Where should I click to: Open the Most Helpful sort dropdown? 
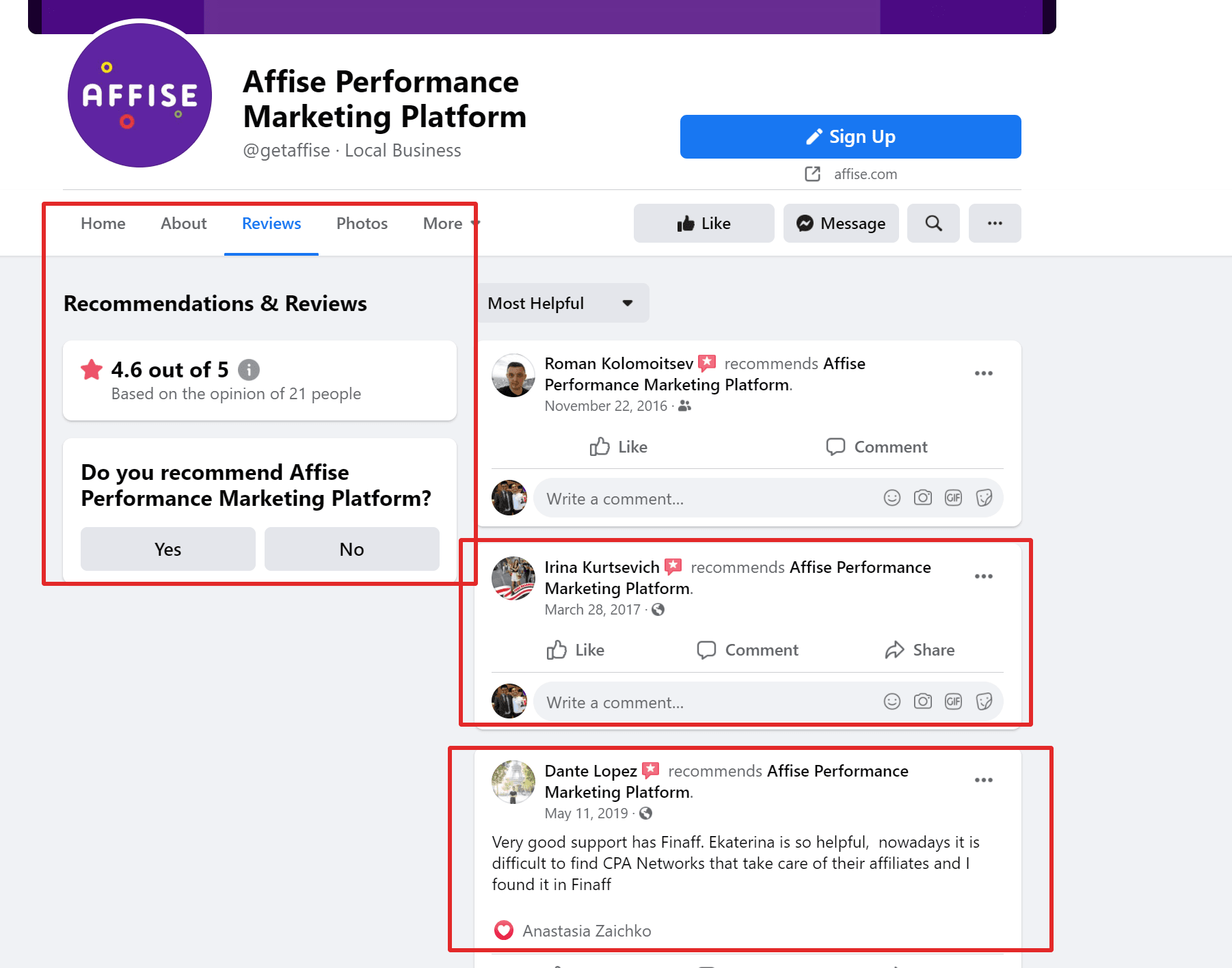563,303
